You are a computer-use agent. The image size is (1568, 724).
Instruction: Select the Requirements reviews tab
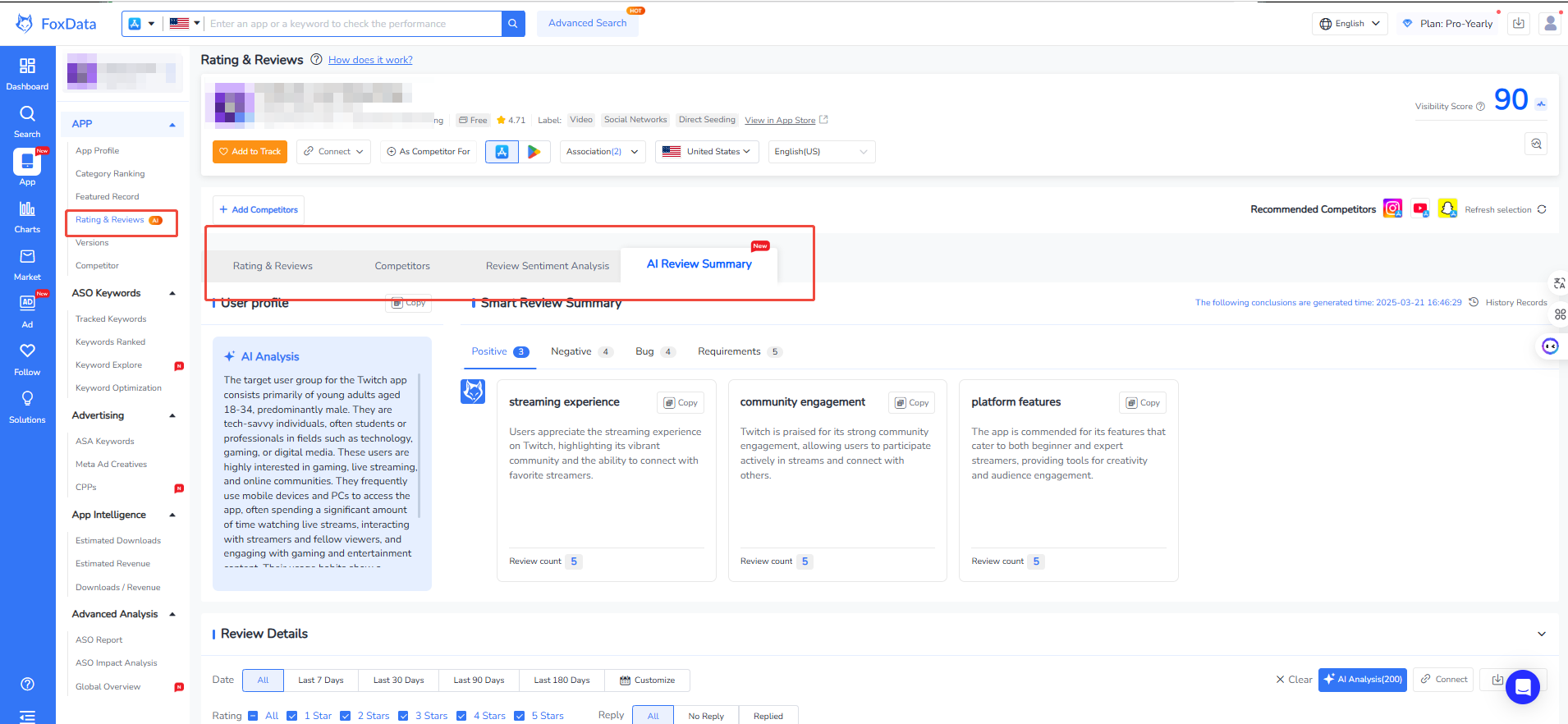point(739,351)
